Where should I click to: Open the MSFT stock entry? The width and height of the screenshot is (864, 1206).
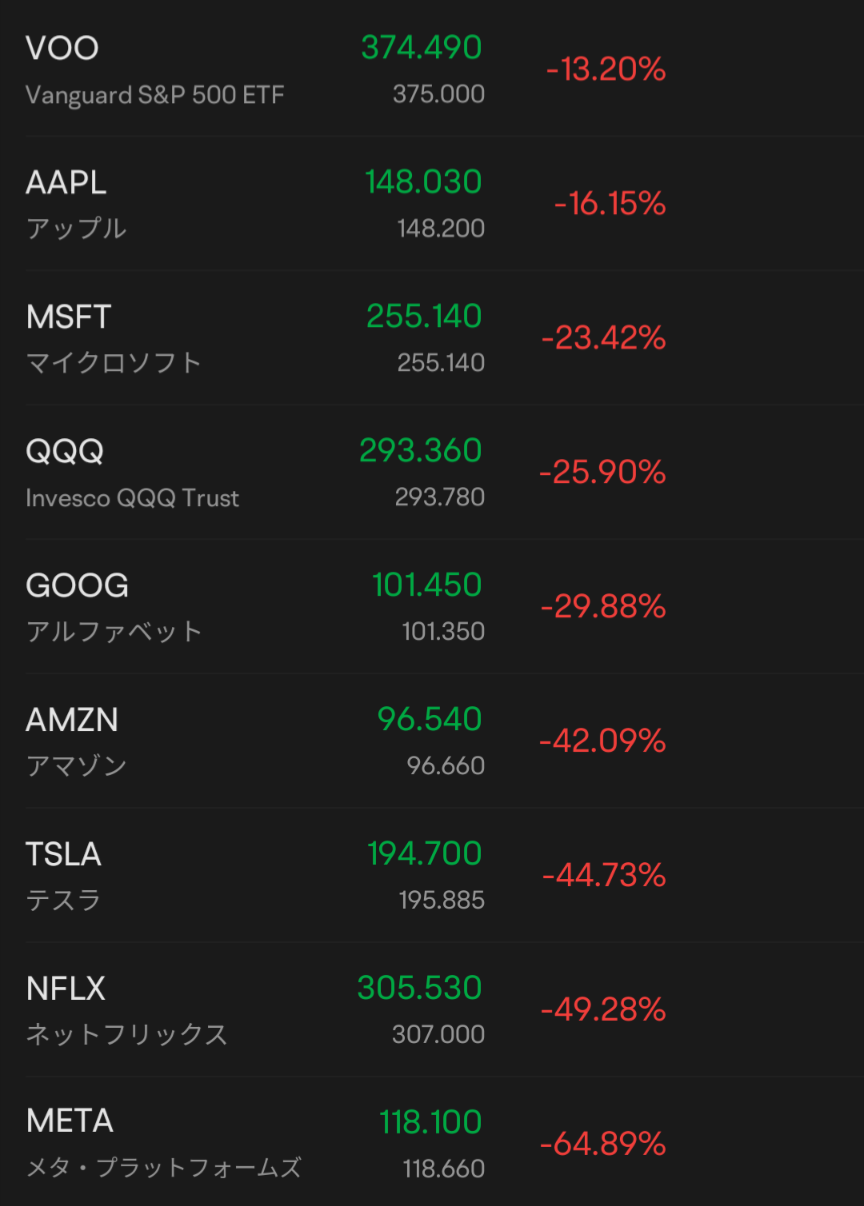pos(432,338)
